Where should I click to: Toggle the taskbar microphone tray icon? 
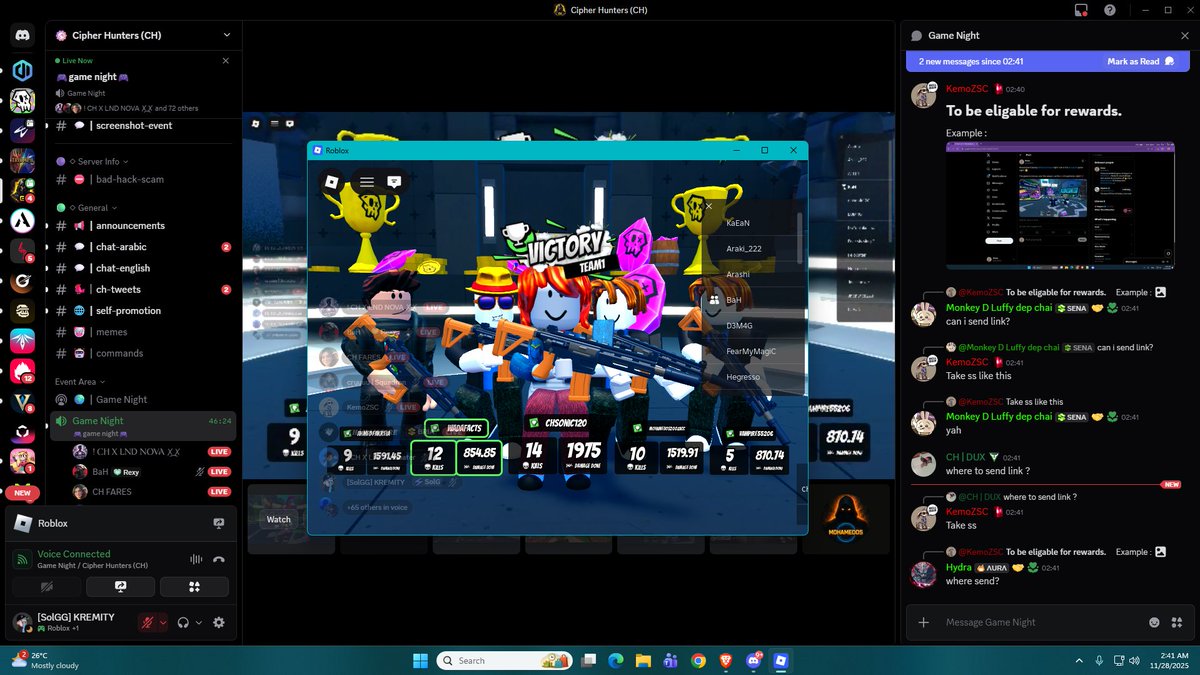tap(1099, 660)
